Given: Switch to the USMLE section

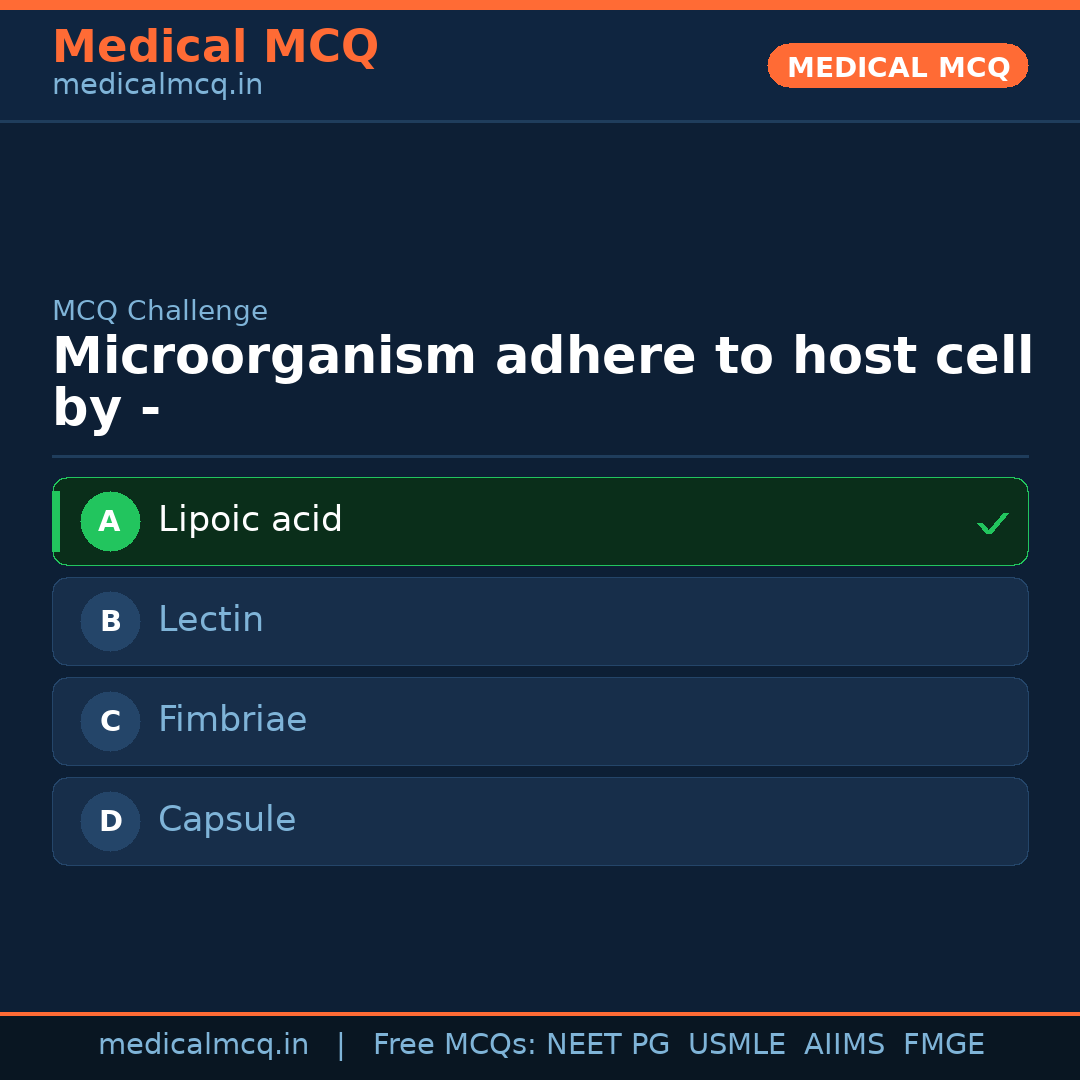Looking at the screenshot, I should 737,1044.
